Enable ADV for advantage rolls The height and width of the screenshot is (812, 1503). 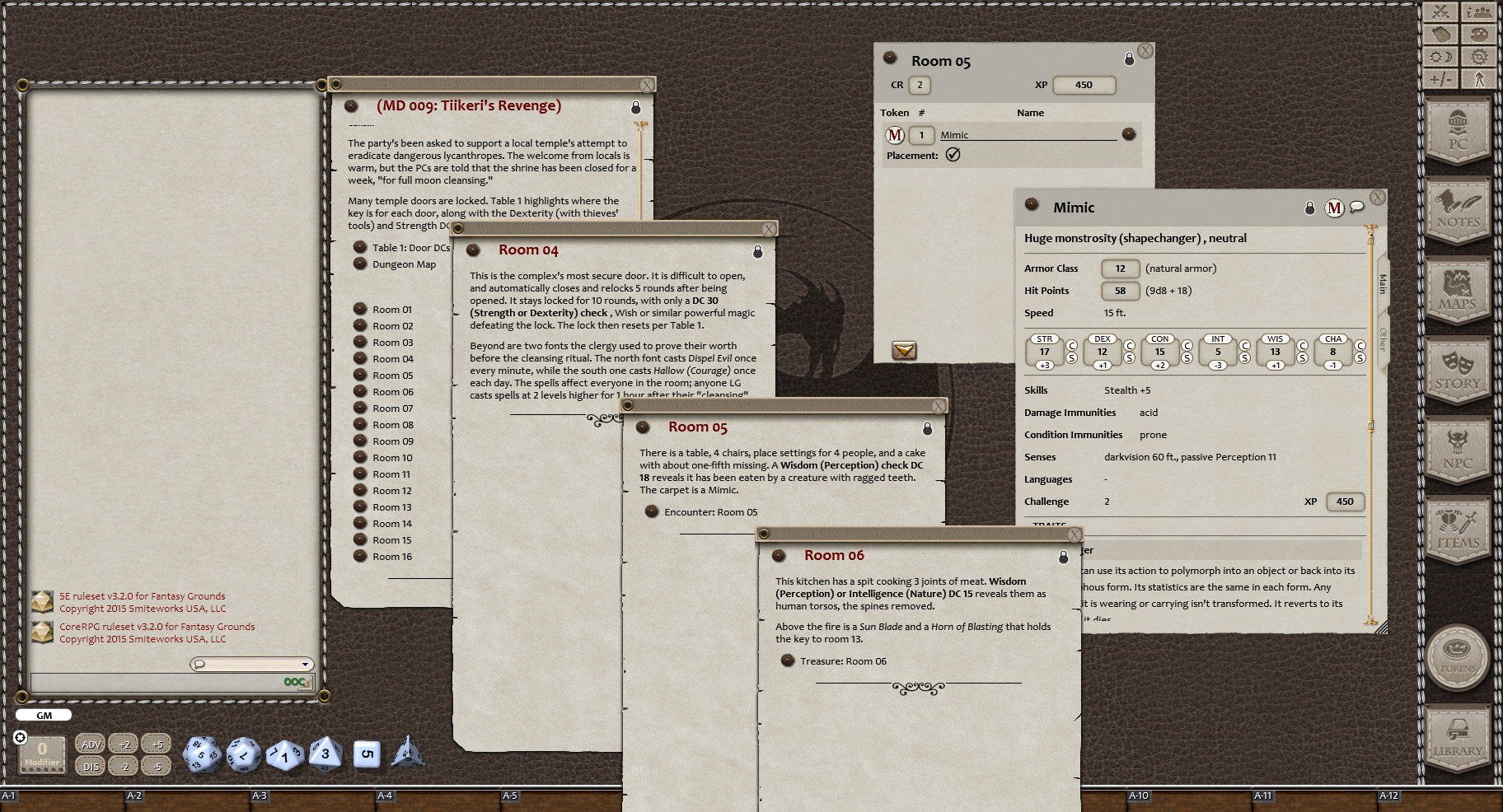coord(90,743)
